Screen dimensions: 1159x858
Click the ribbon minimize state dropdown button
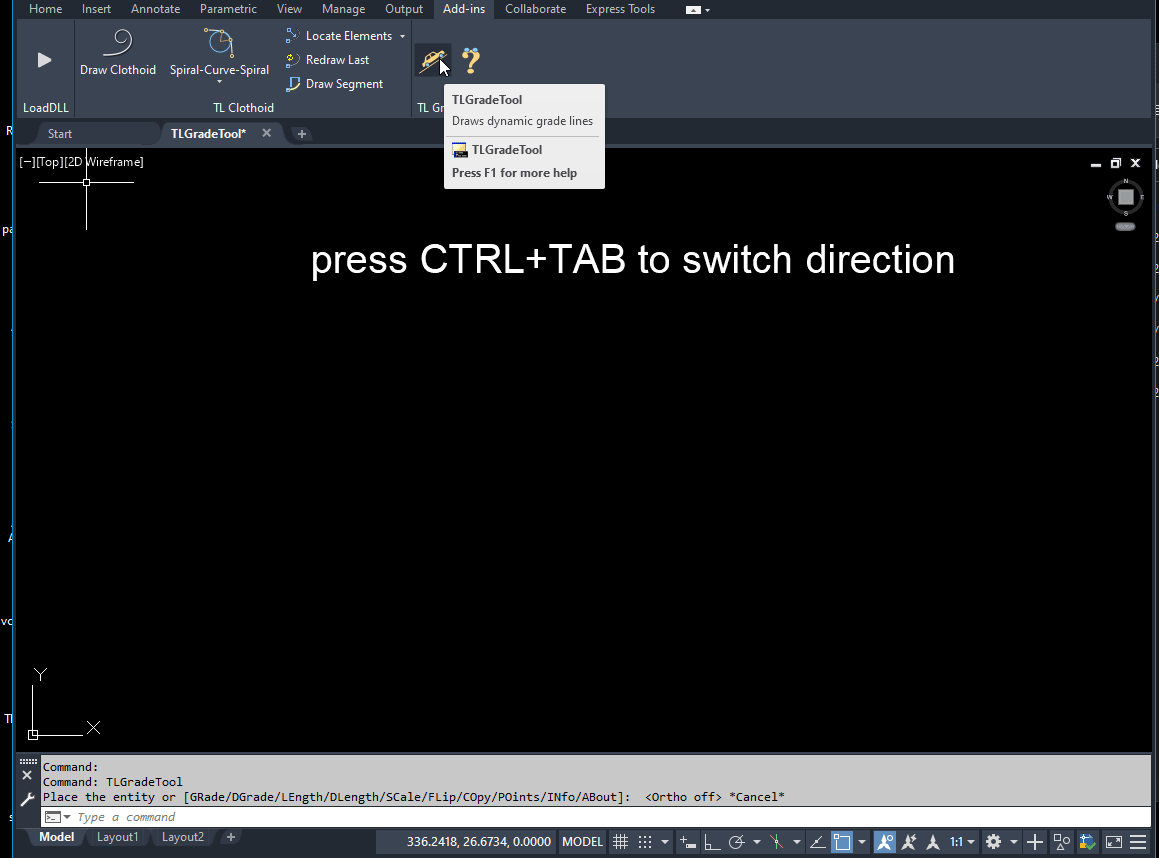pyautogui.click(x=698, y=10)
